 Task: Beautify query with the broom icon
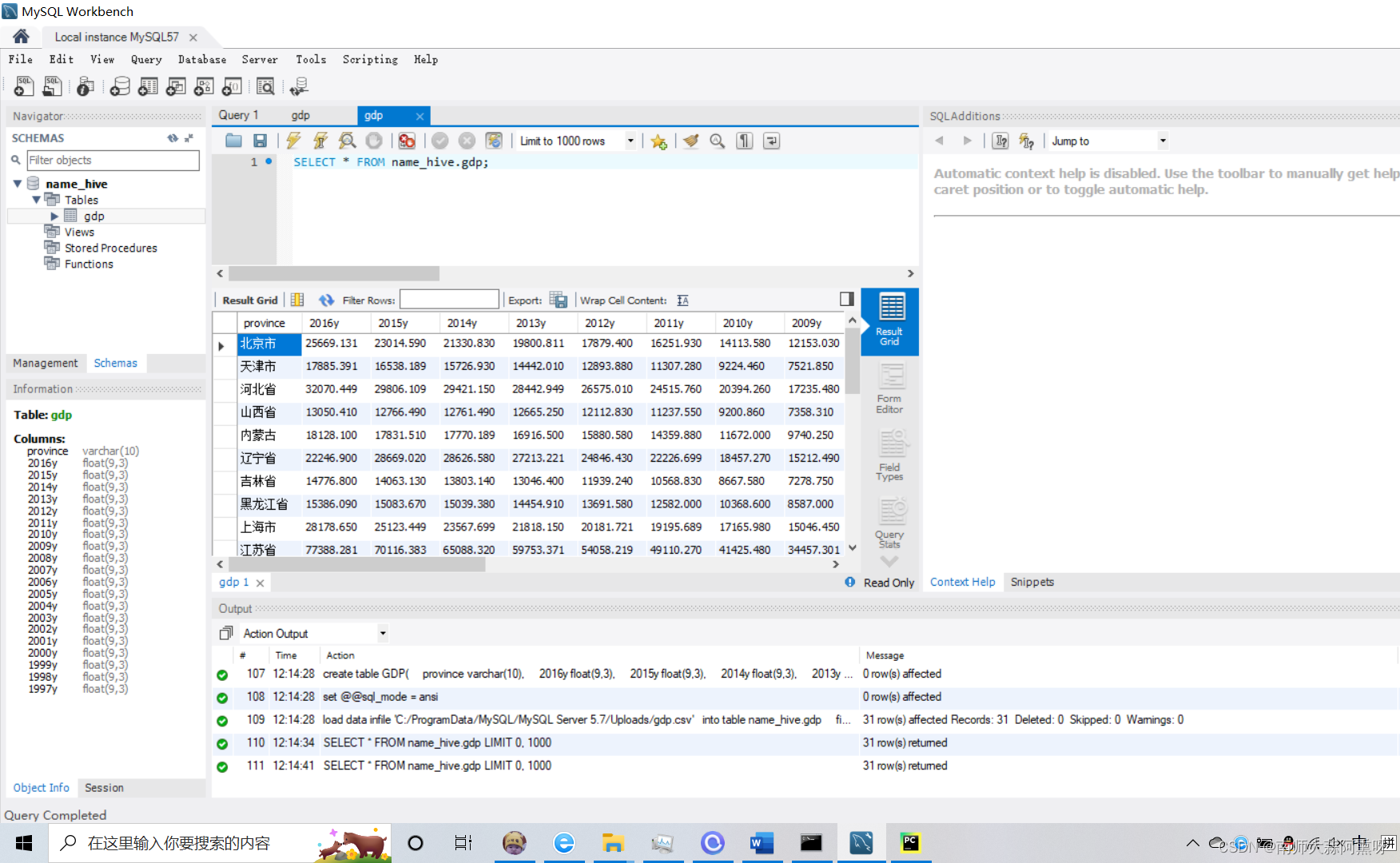[x=691, y=141]
